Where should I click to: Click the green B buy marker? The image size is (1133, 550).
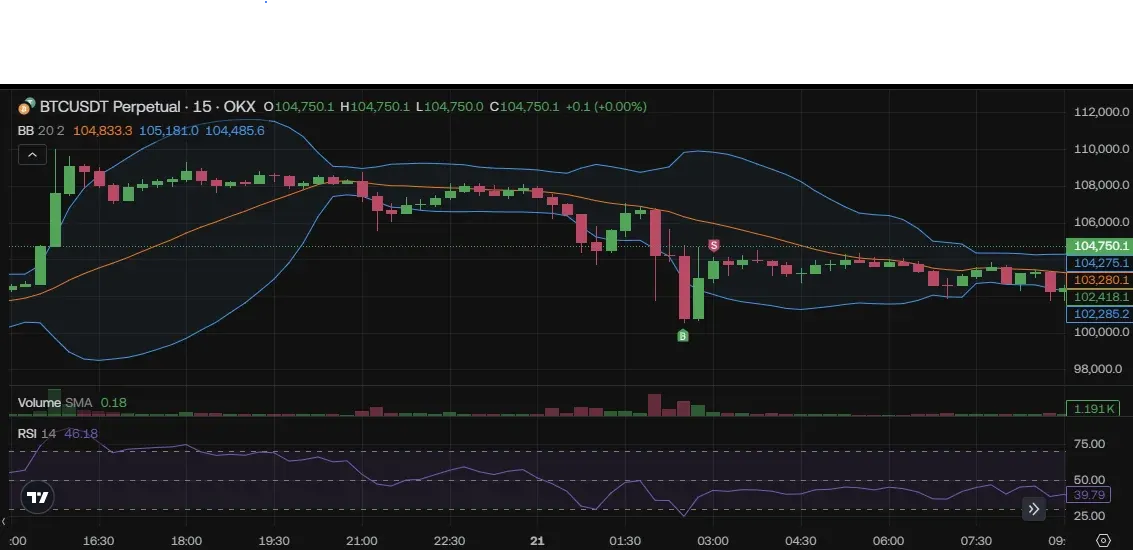tap(682, 335)
